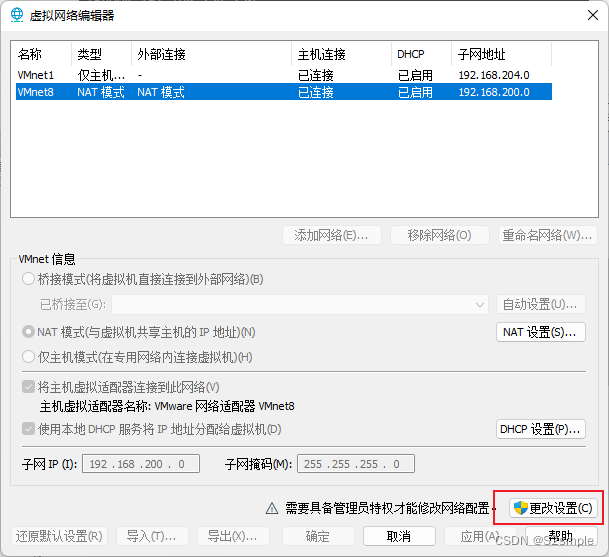The height and width of the screenshot is (557, 609).
Task: Click 导出(X)... button
Action: (233, 536)
